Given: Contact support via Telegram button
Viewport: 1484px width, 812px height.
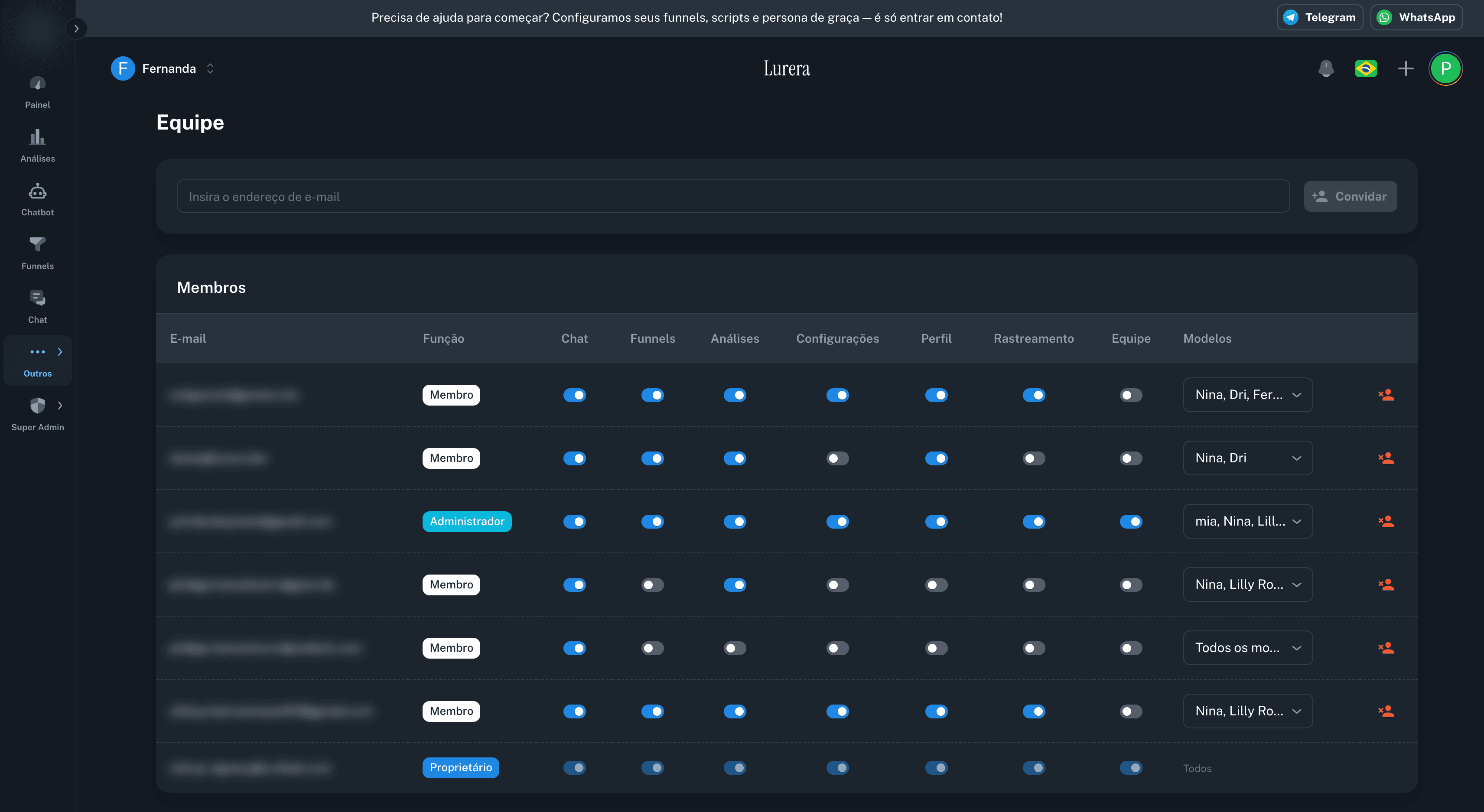Looking at the screenshot, I should pyautogui.click(x=1320, y=17).
